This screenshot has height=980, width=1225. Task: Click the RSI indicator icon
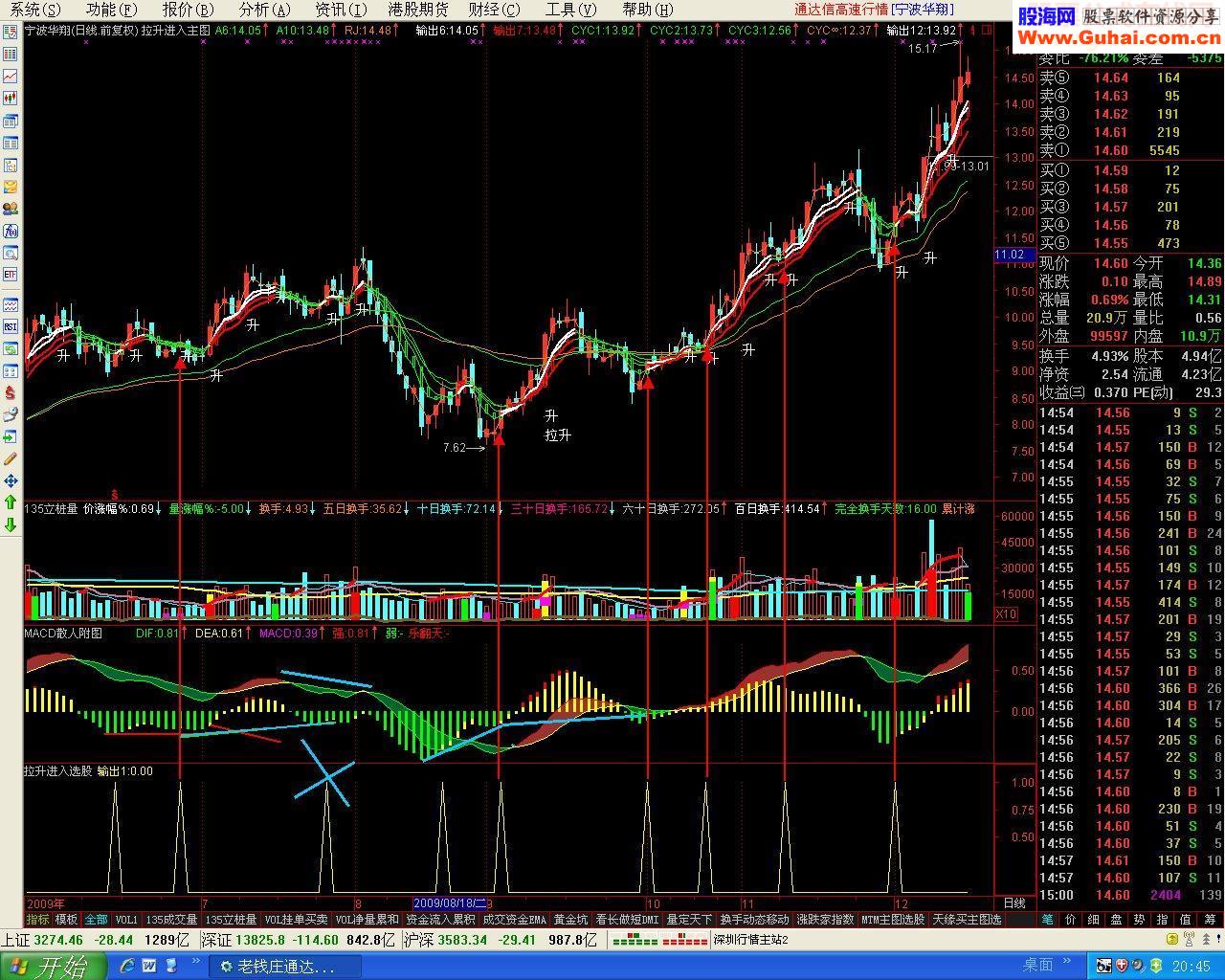click(x=11, y=326)
